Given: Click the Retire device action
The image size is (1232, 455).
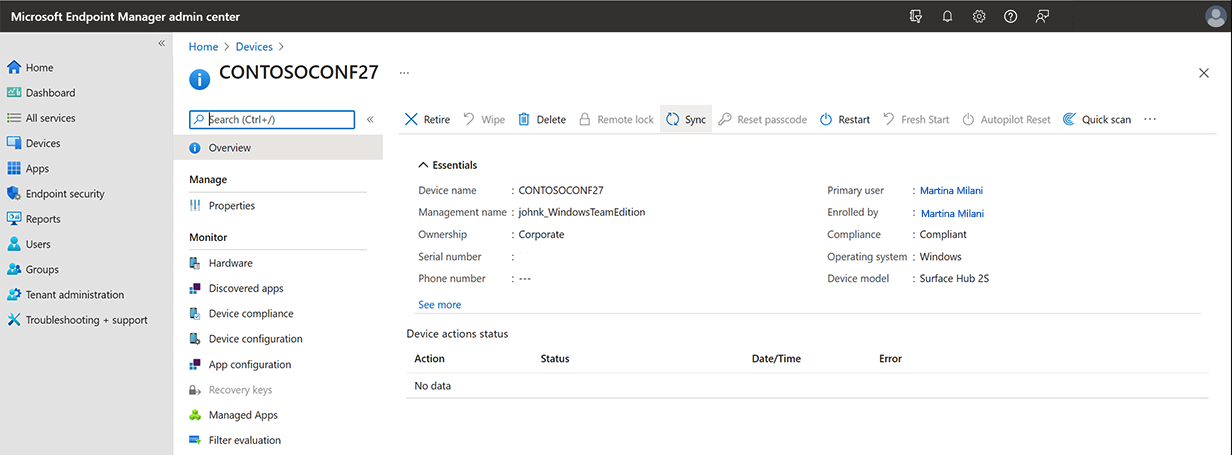Looking at the screenshot, I should coord(427,119).
